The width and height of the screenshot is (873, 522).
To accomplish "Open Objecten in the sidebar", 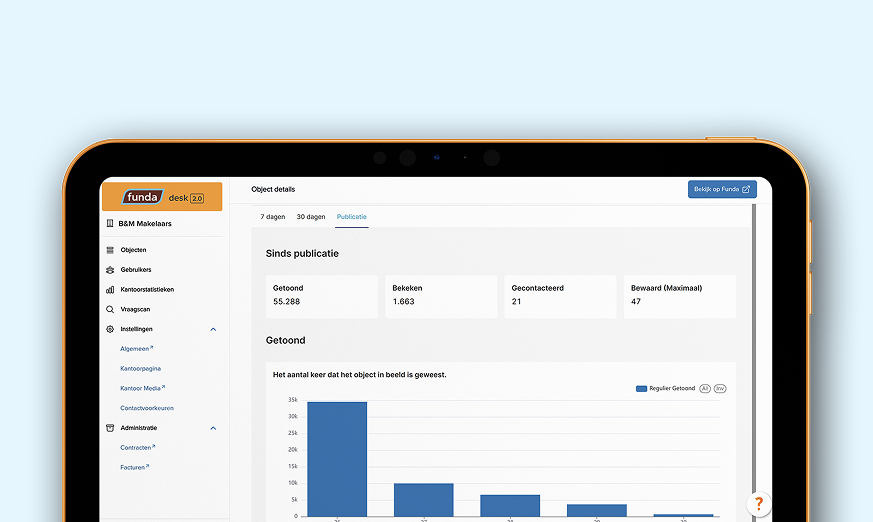I will tap(134, 250).
